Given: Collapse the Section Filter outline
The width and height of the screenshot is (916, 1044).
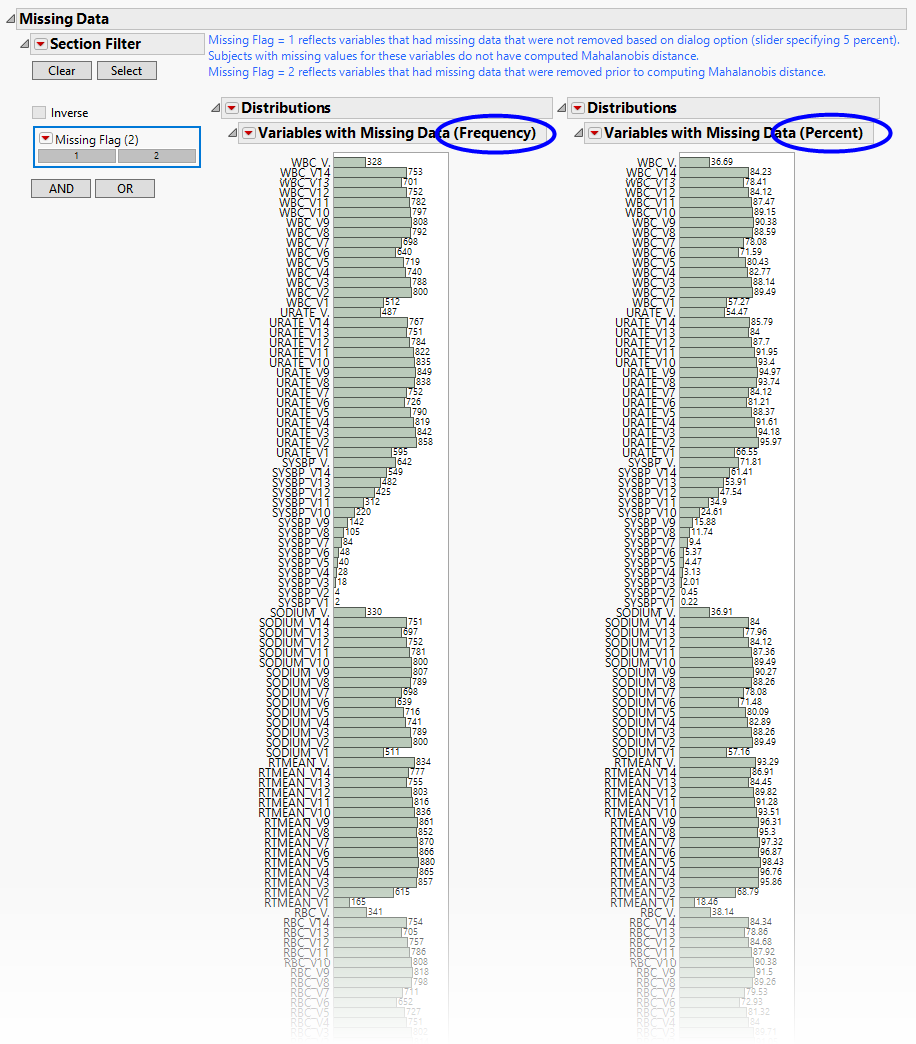Looking at the screenshot, I should click(x=25, y=44).
